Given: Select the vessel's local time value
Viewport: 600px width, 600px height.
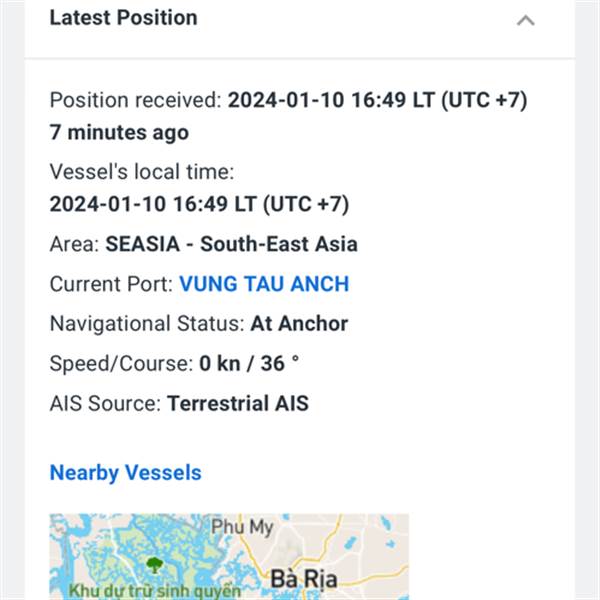Looking at the screenshot, I should 199,204.
